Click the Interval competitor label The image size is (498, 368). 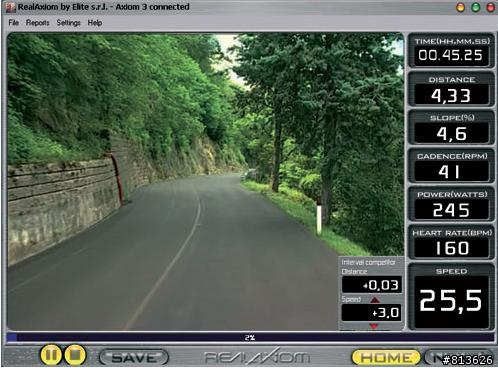tap(368, 263)
